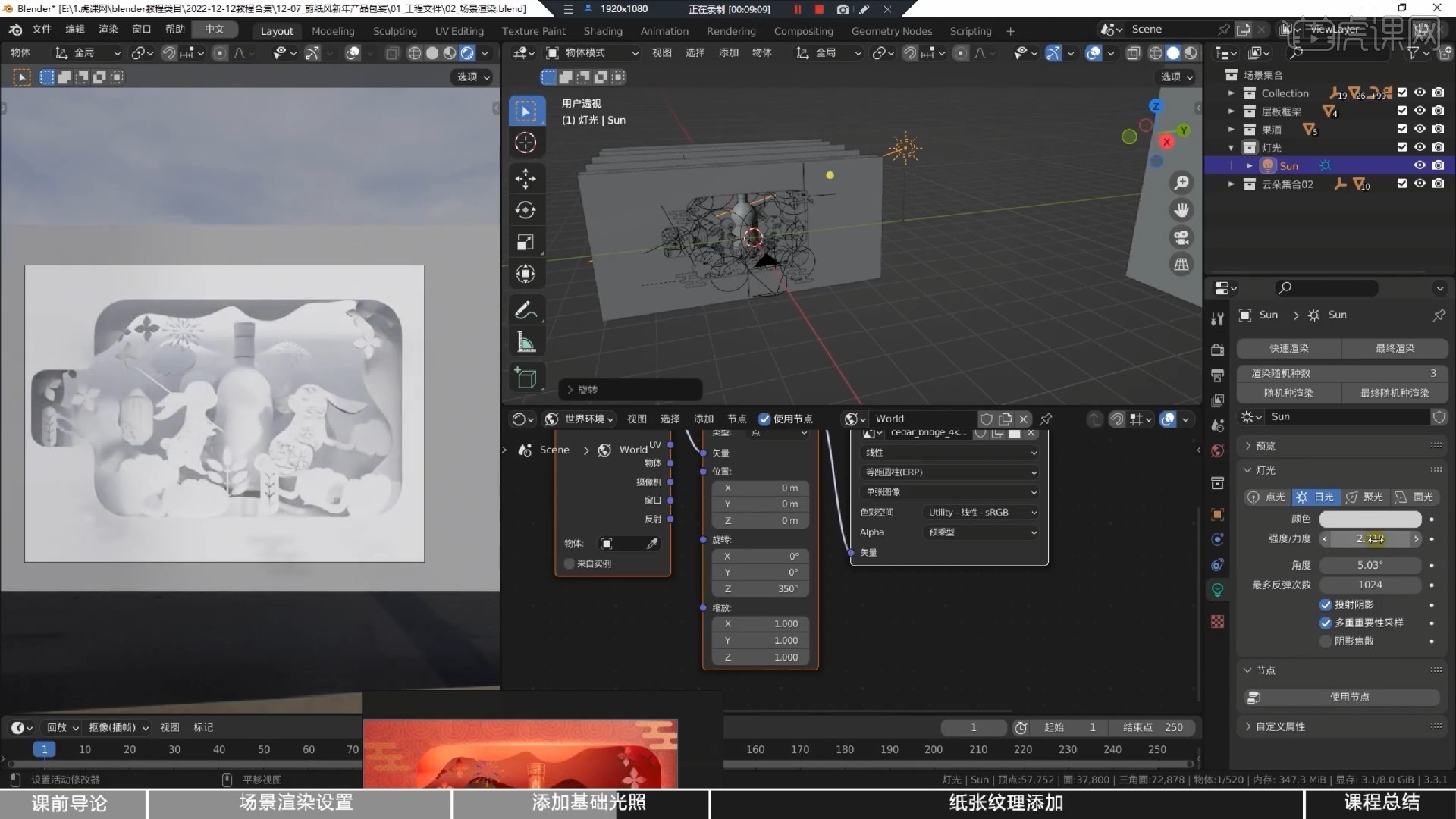Click the 最终渲染 button
The image size is (1456, 819).
tap(1395, 348)
